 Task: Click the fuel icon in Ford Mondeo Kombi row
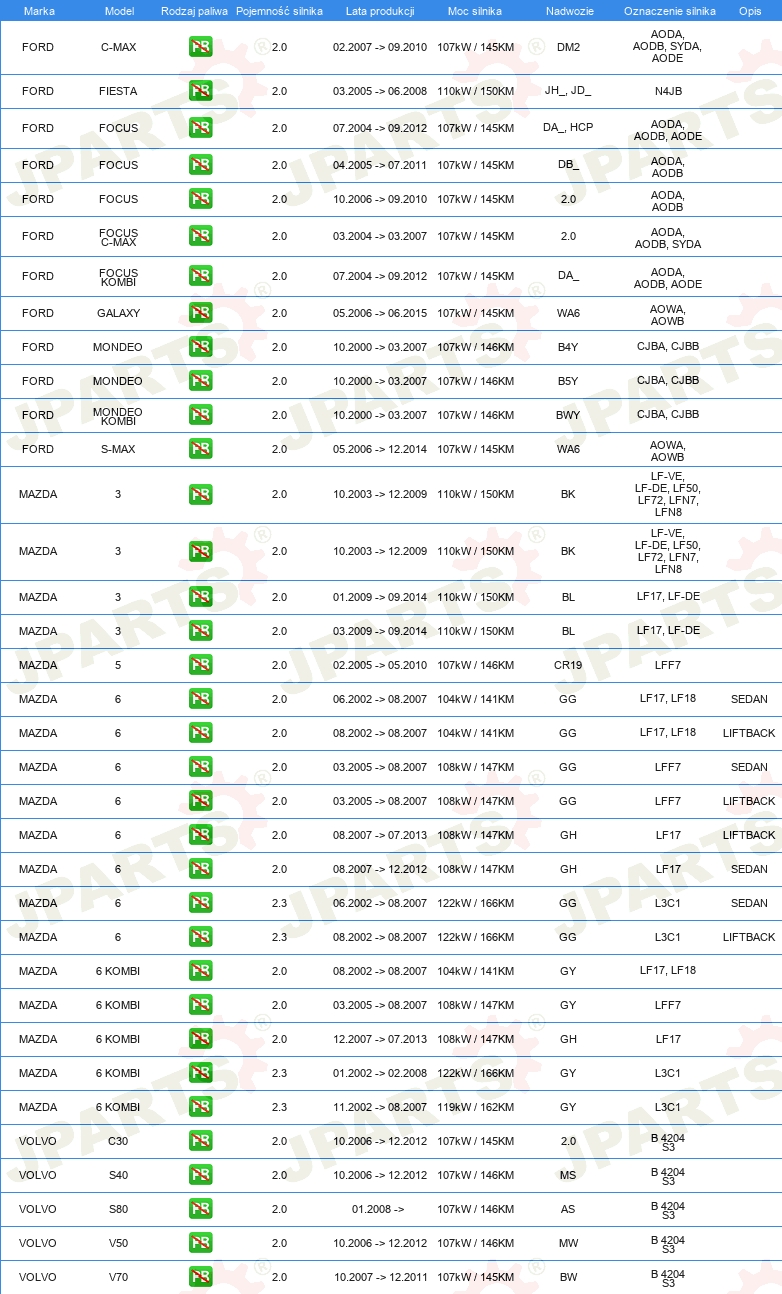point(201,415)
